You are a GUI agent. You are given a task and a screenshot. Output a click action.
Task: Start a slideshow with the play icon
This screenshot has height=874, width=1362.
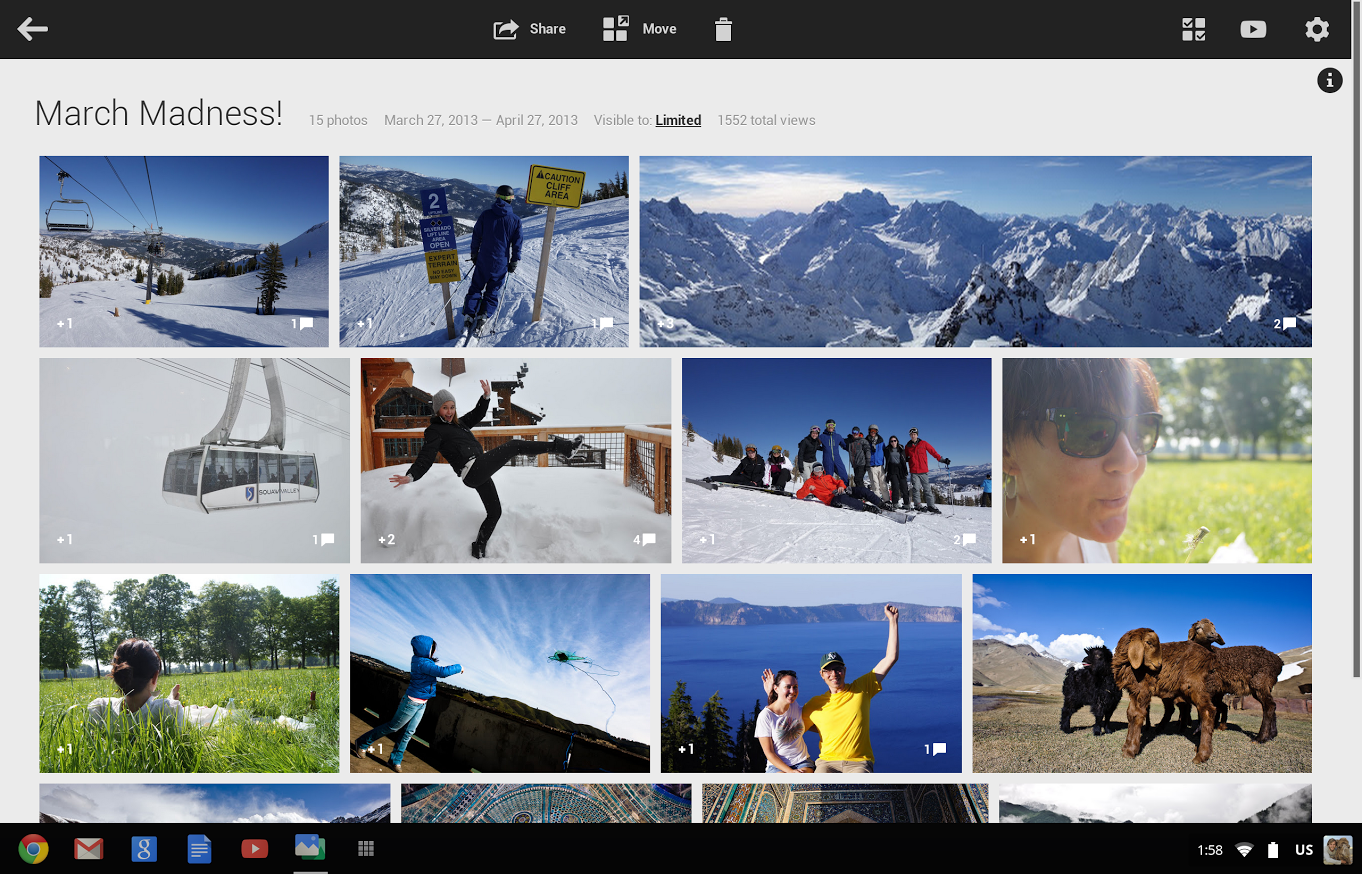1253,28
